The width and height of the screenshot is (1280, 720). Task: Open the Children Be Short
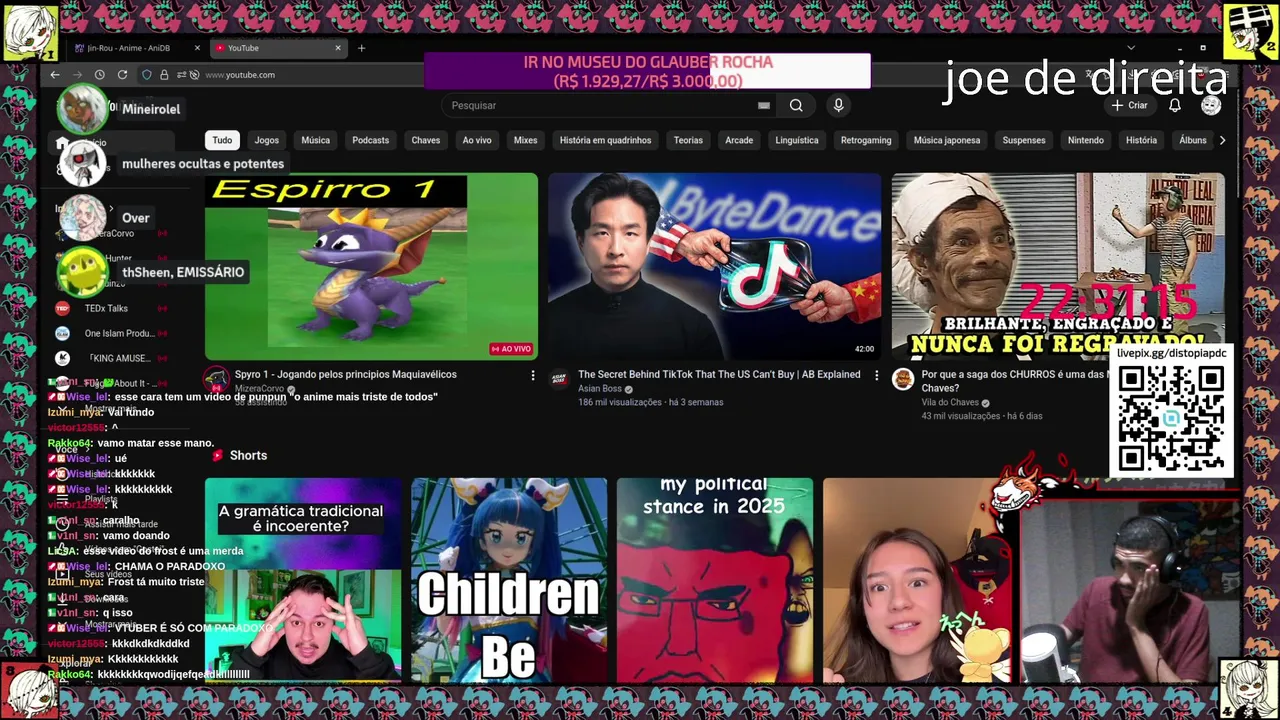point(509,581)
